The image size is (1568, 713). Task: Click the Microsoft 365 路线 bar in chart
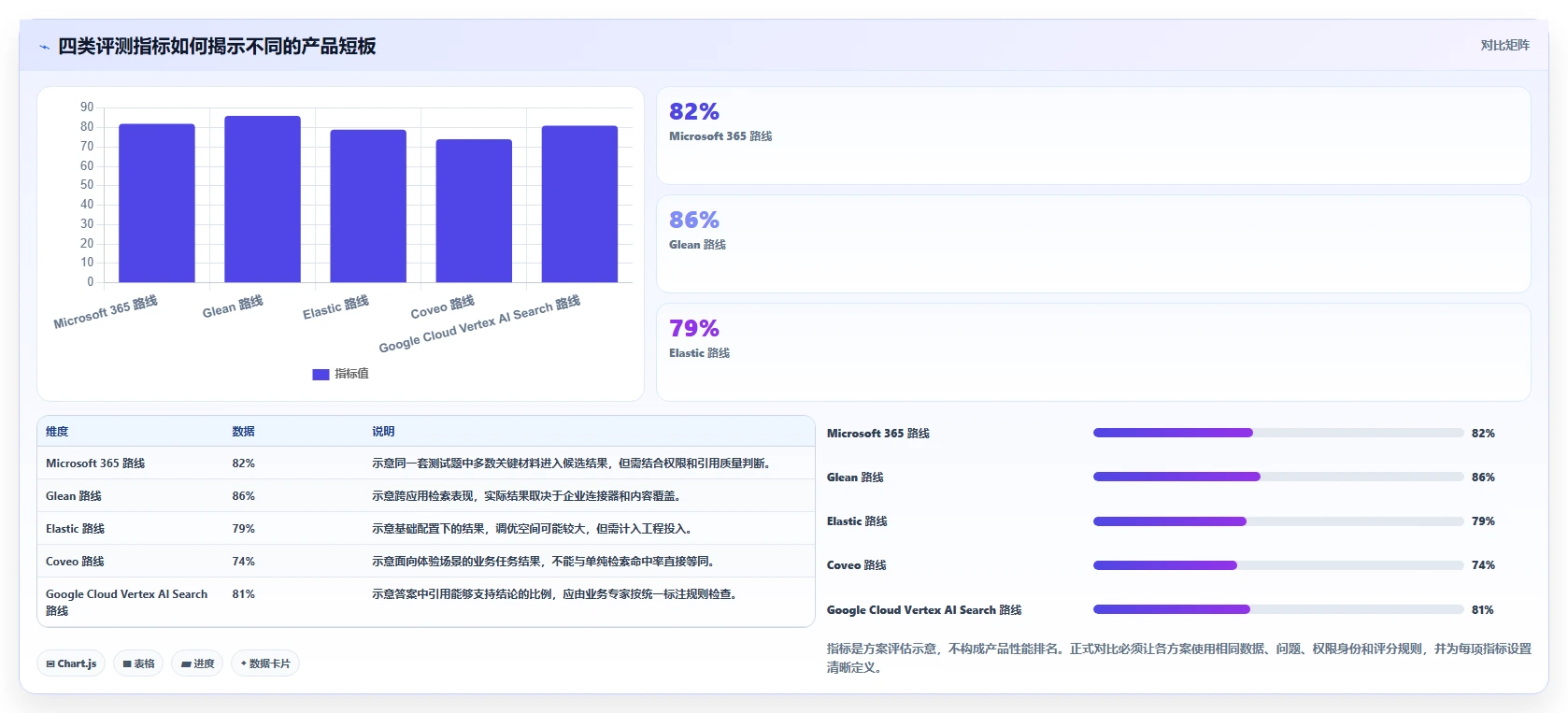tap(157, 203)
